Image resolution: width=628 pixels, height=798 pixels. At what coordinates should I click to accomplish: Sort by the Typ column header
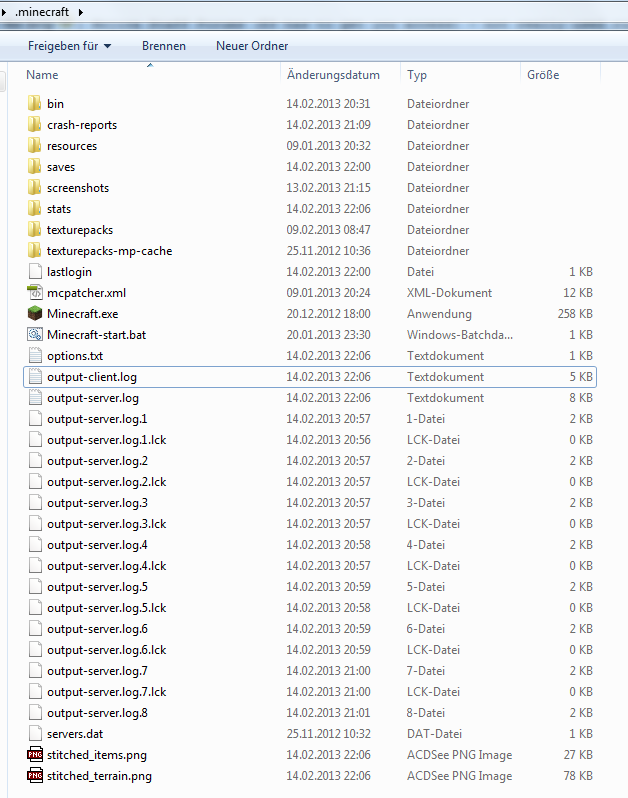coord(417,75)
